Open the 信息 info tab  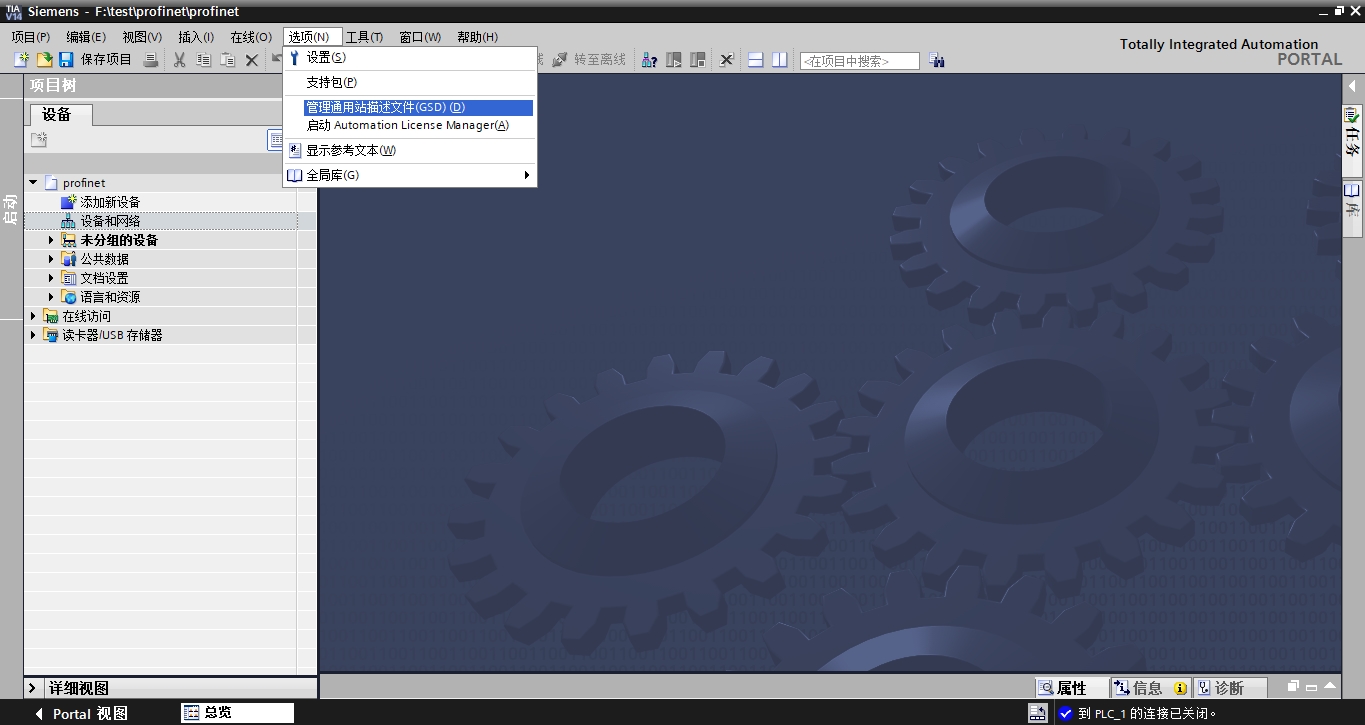(x=1149, y=688)
